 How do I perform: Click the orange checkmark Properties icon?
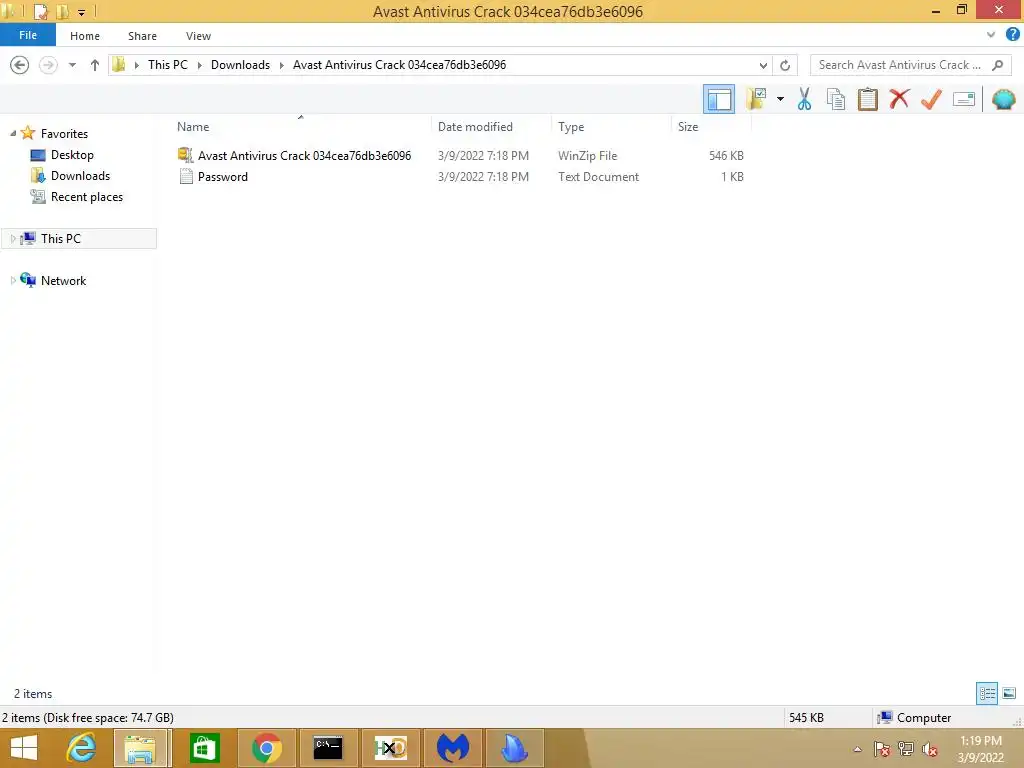931,99
